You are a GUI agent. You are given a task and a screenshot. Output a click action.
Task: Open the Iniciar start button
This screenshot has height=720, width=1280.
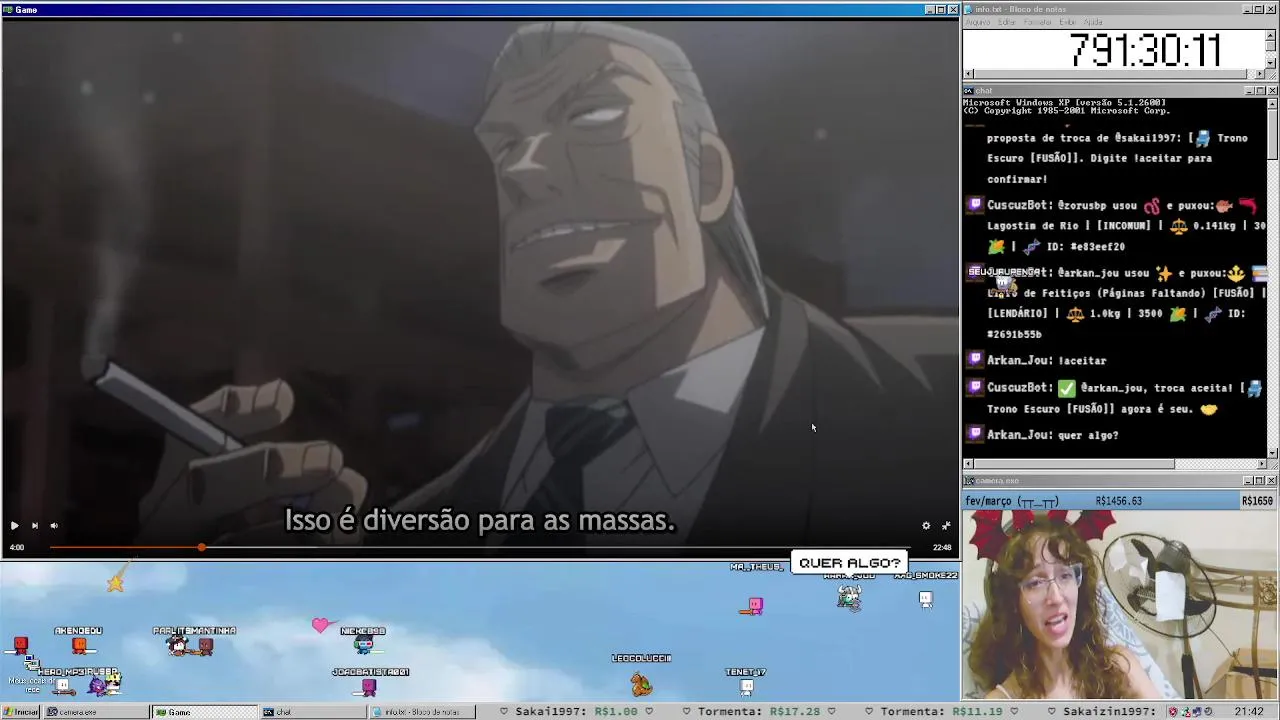click(20, 712)
